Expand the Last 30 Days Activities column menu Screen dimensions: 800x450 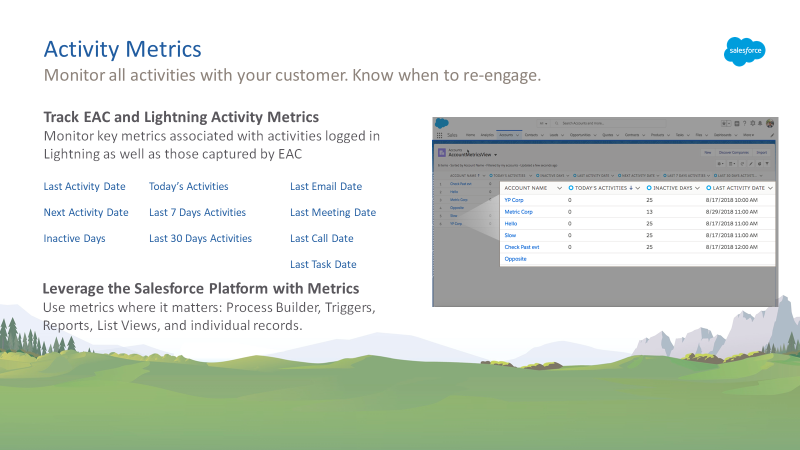coord(761,176)
